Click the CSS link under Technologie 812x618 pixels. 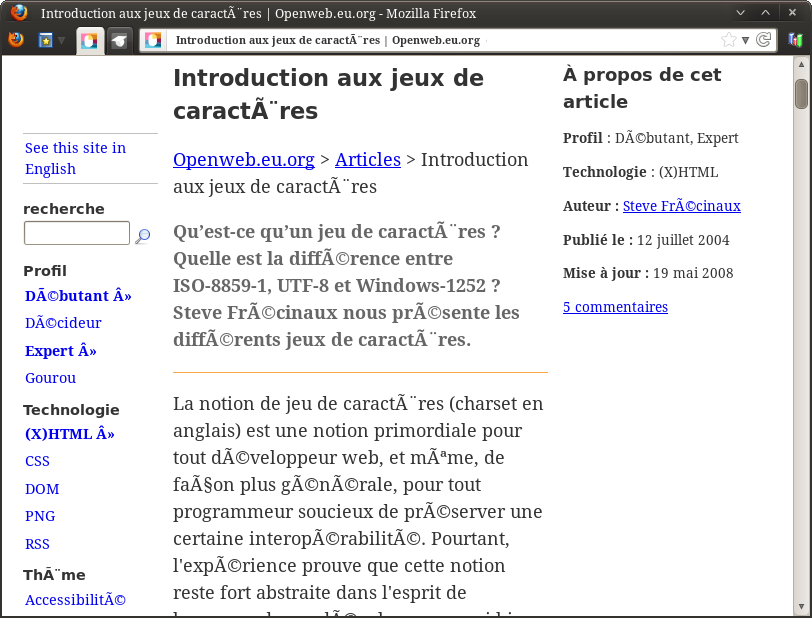(x=37, y=461)
